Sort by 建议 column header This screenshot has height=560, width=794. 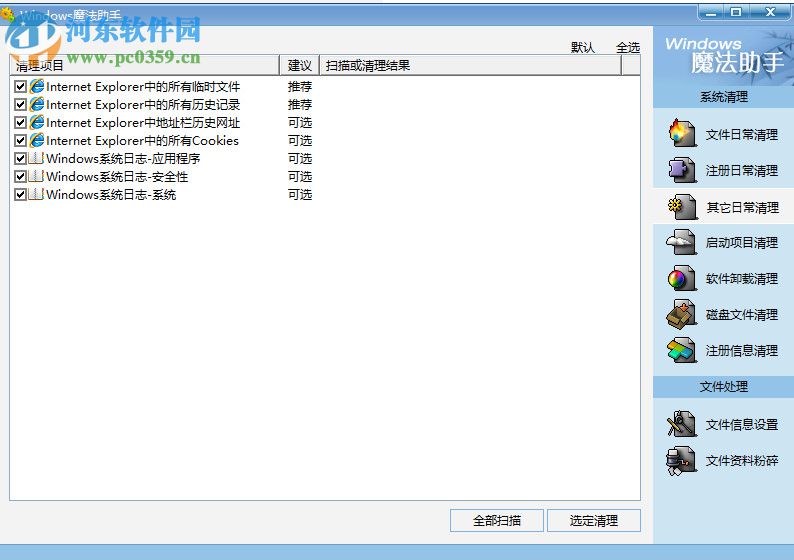pos(299,65)
